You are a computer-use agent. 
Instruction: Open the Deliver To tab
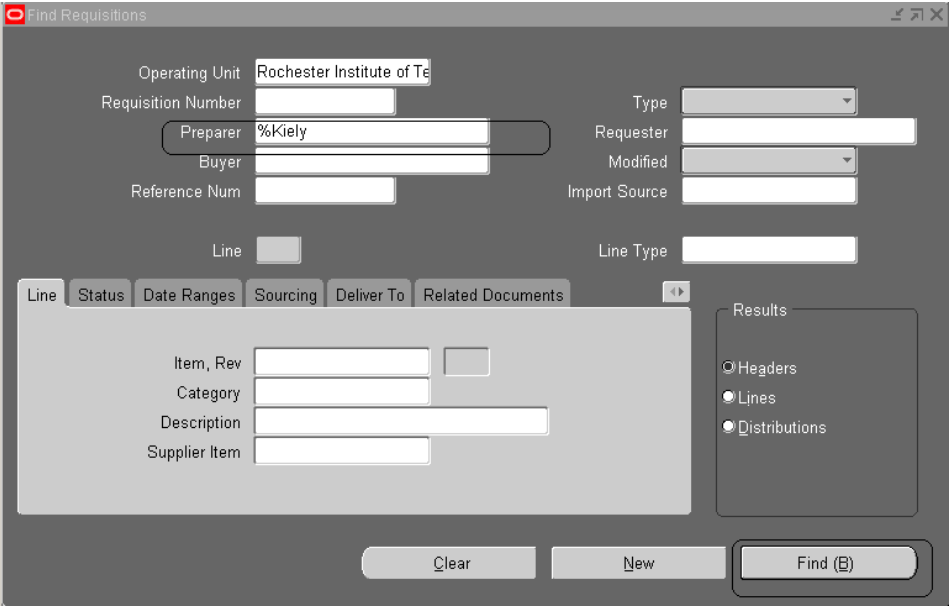(x=370, y=295)
